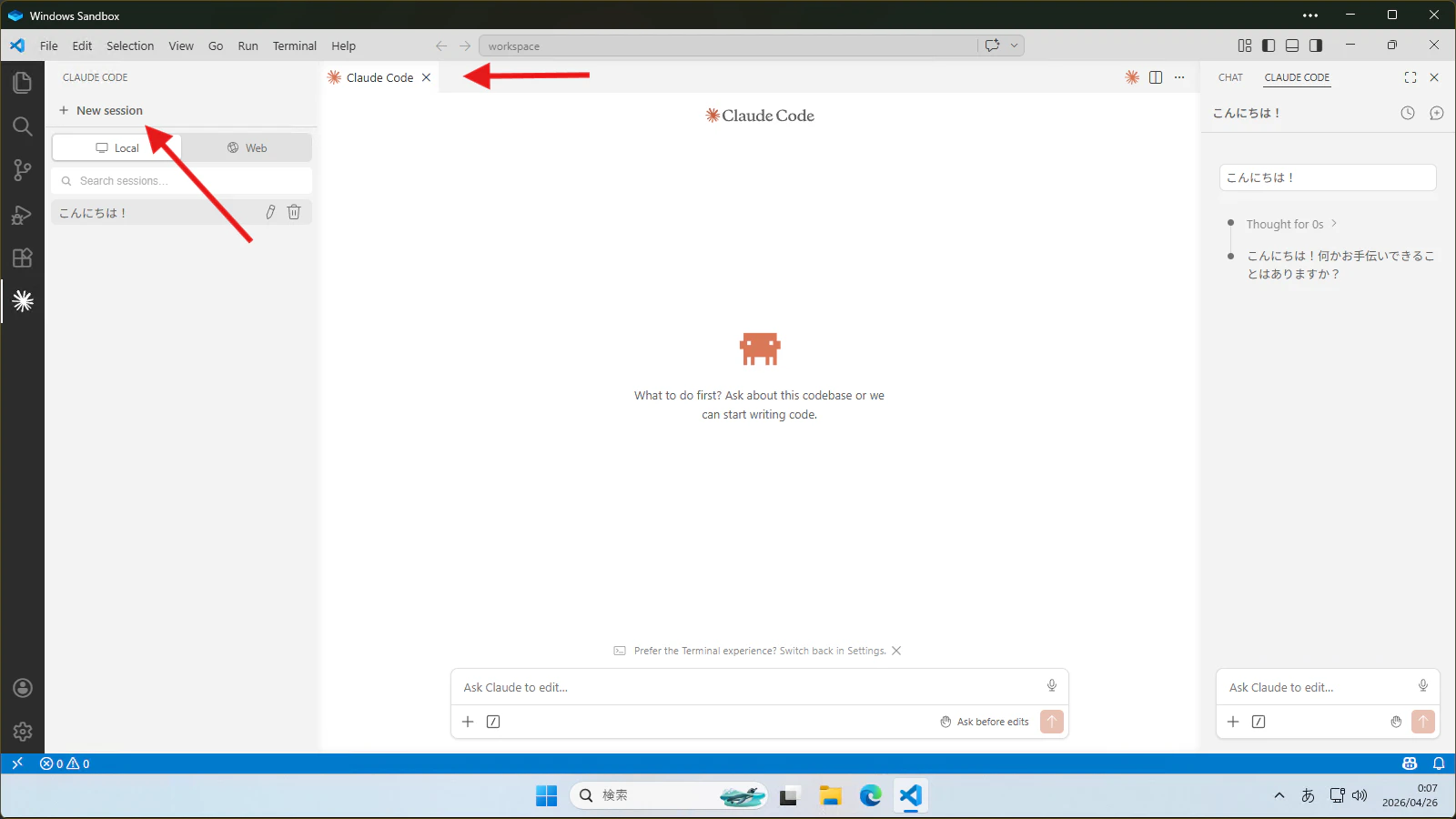Open the Run menu
Viewport: 1456px width, 819px height.
248,45
